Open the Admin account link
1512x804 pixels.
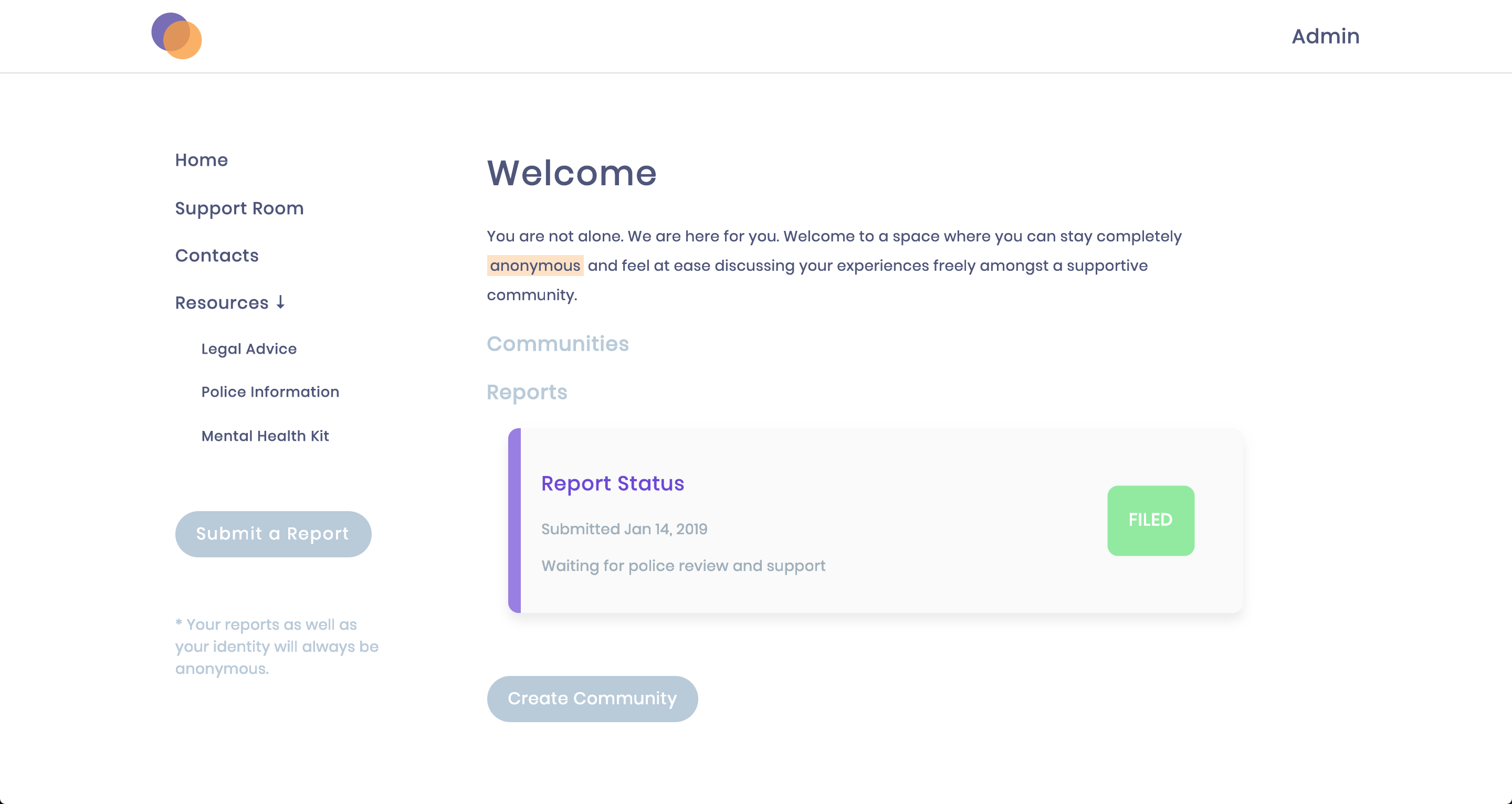pyautogui.click(x=1325, y=36)
